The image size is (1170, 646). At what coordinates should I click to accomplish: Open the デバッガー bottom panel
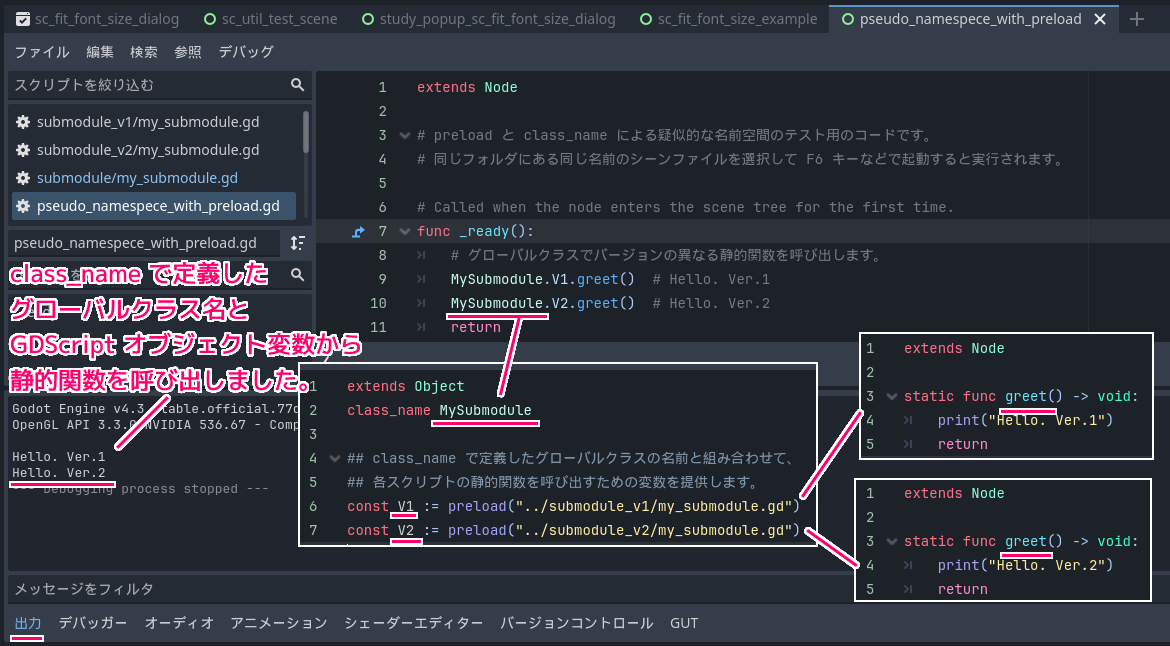93,623
